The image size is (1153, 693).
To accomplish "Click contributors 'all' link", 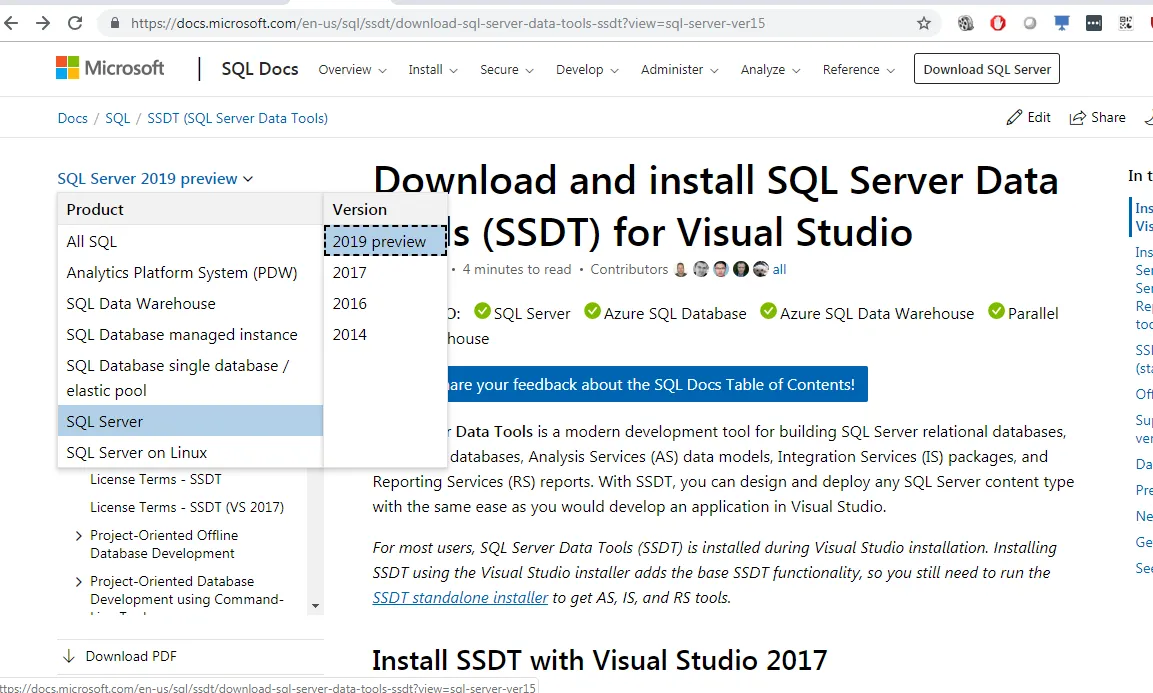I will pos(779,269).
